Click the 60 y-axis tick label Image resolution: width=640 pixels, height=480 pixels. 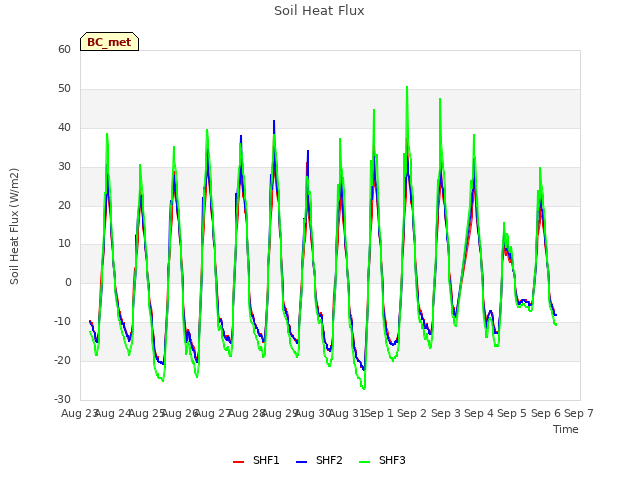pos(64,49)
